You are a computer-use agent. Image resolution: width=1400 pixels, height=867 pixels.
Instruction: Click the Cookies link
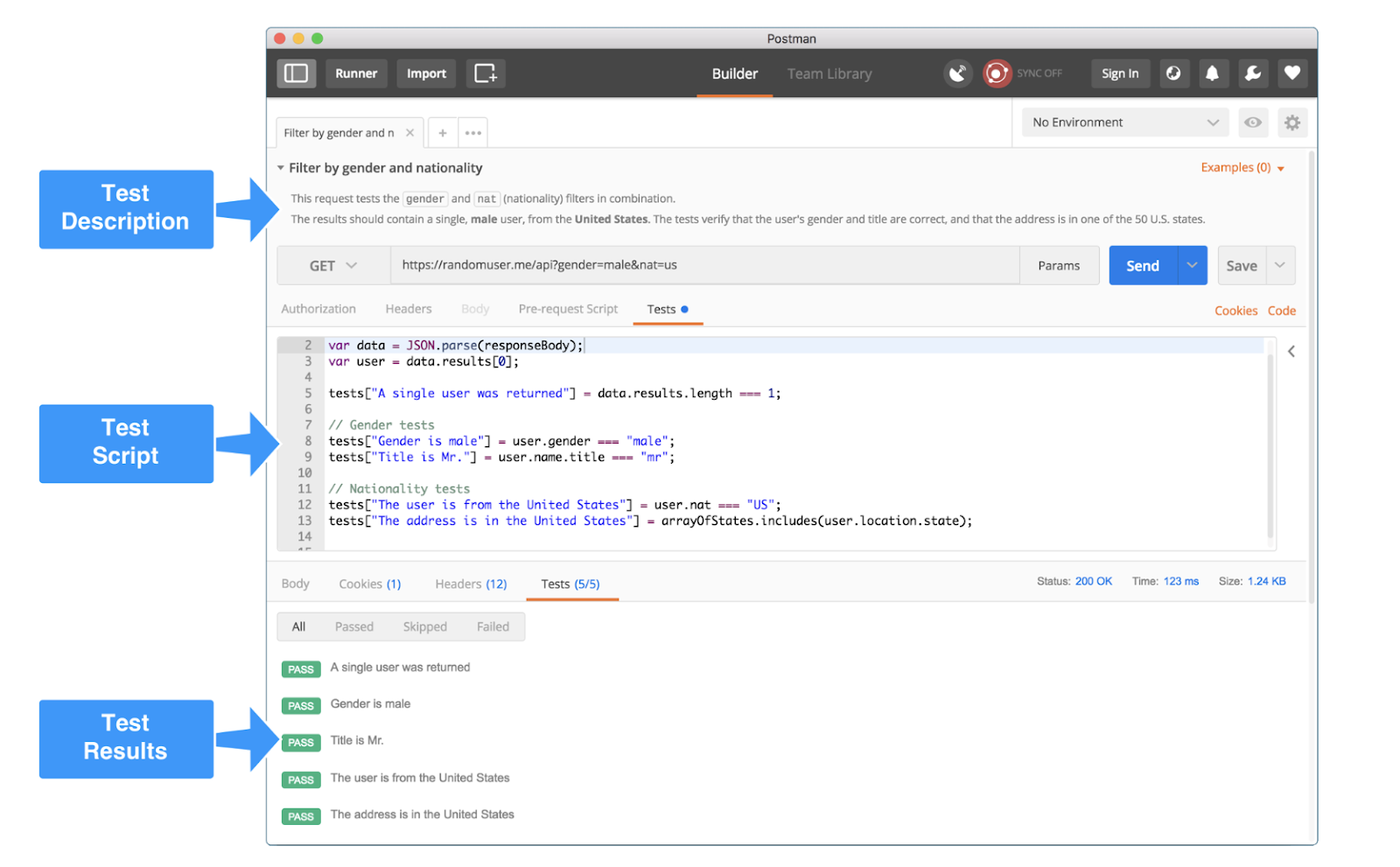point(1235,311)
